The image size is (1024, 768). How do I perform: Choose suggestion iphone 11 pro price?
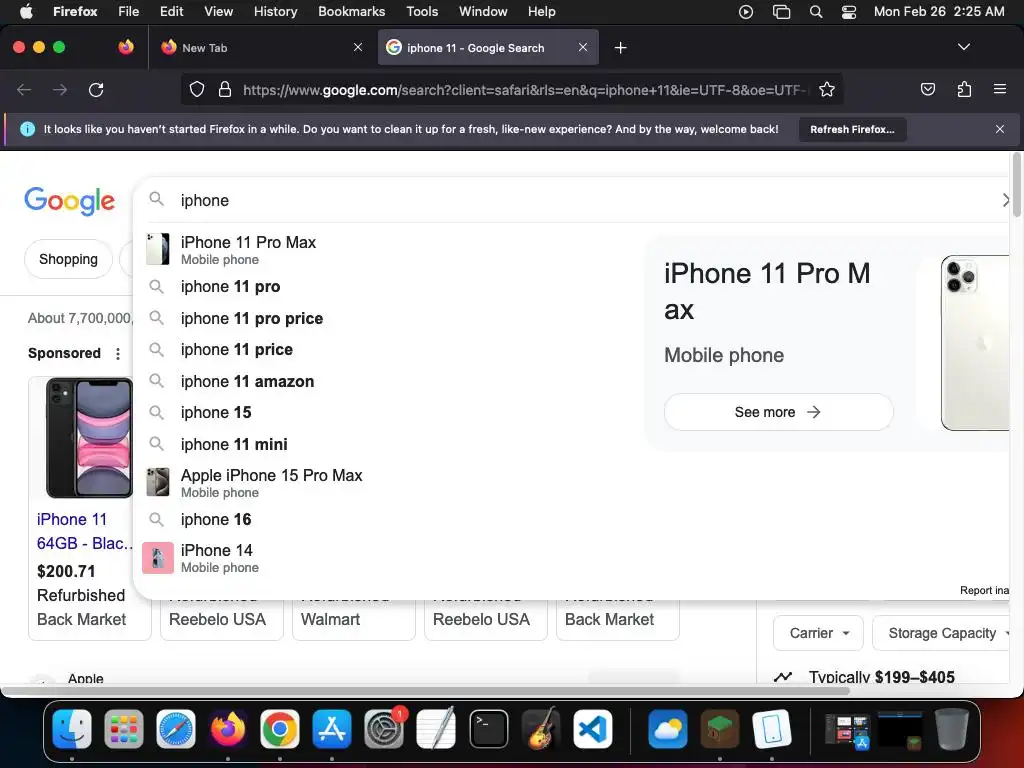pos(385,318)
